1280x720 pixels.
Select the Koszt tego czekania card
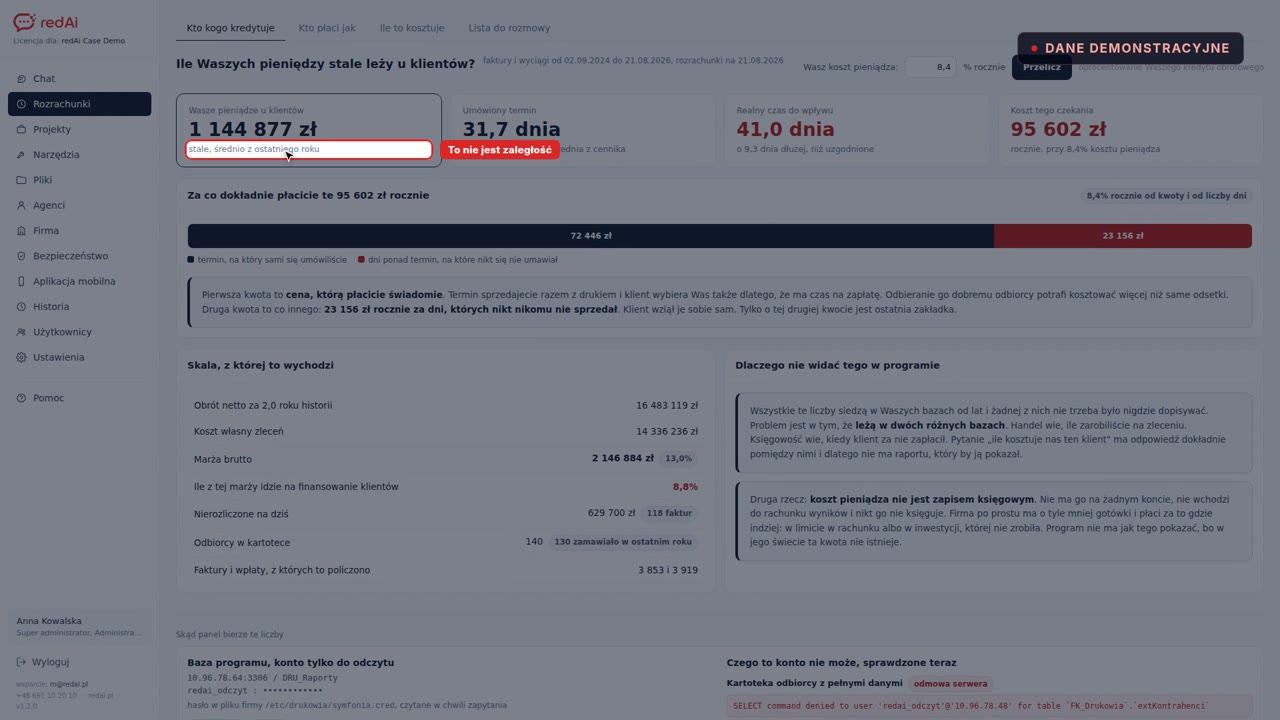click(x=1131, y=130)
